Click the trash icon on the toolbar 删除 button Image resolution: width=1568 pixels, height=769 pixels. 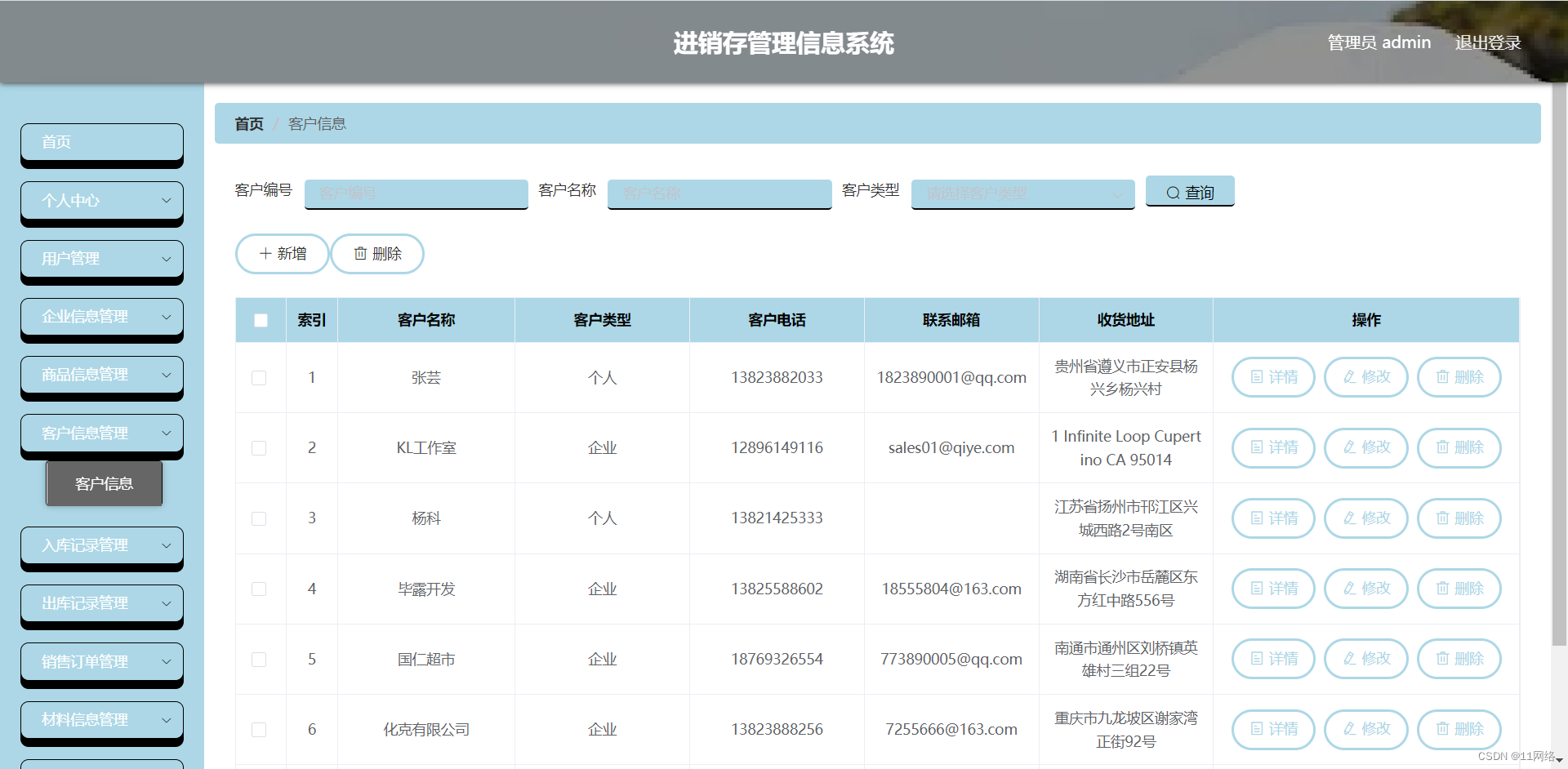click(360, 254)
